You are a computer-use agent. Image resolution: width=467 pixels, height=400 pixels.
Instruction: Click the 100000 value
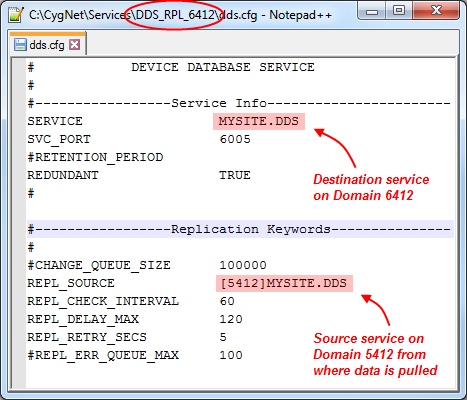(x=243, y=265)
